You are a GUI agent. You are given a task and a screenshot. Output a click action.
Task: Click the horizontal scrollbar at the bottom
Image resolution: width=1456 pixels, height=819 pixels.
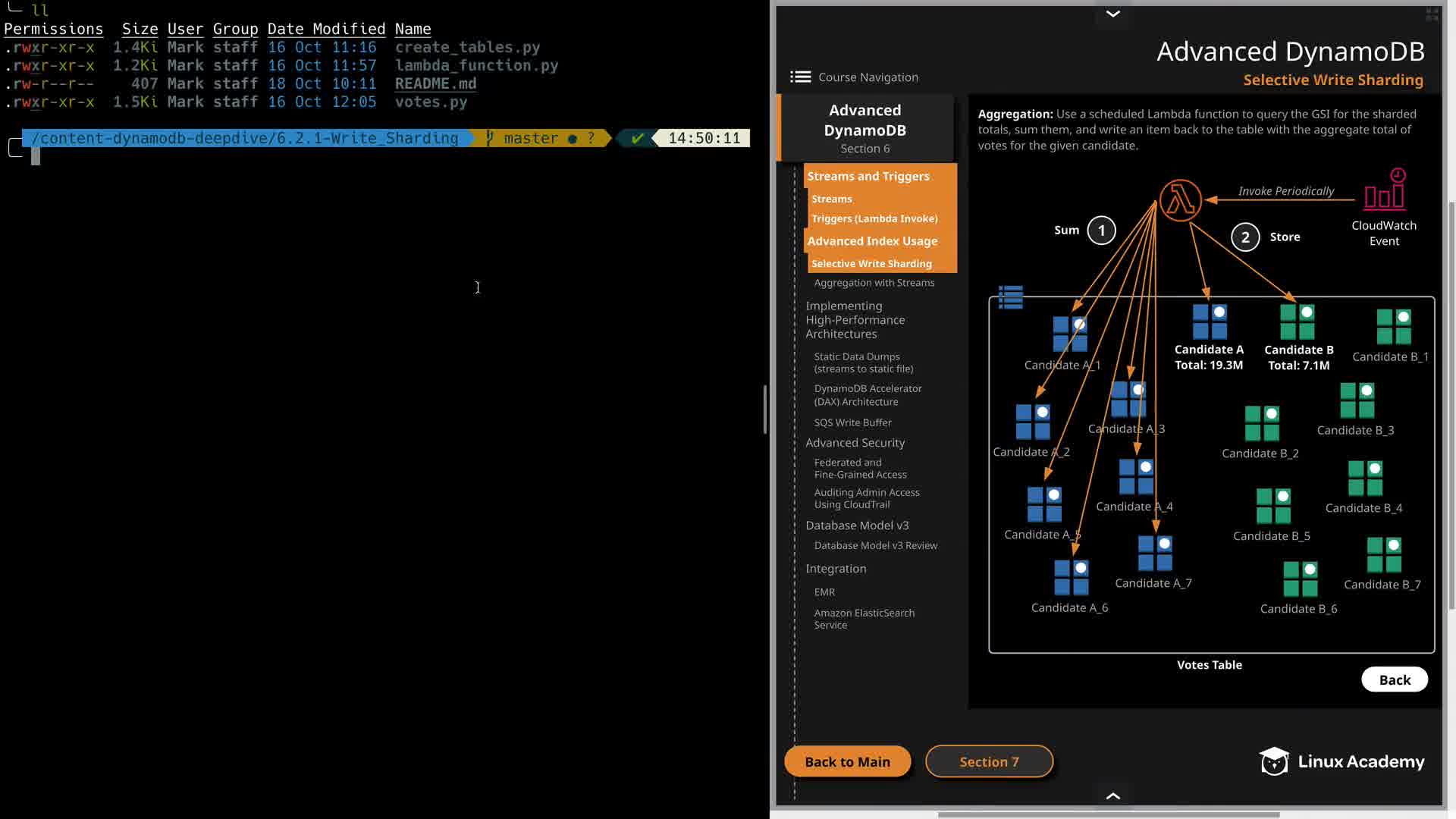click(1108, 814)
